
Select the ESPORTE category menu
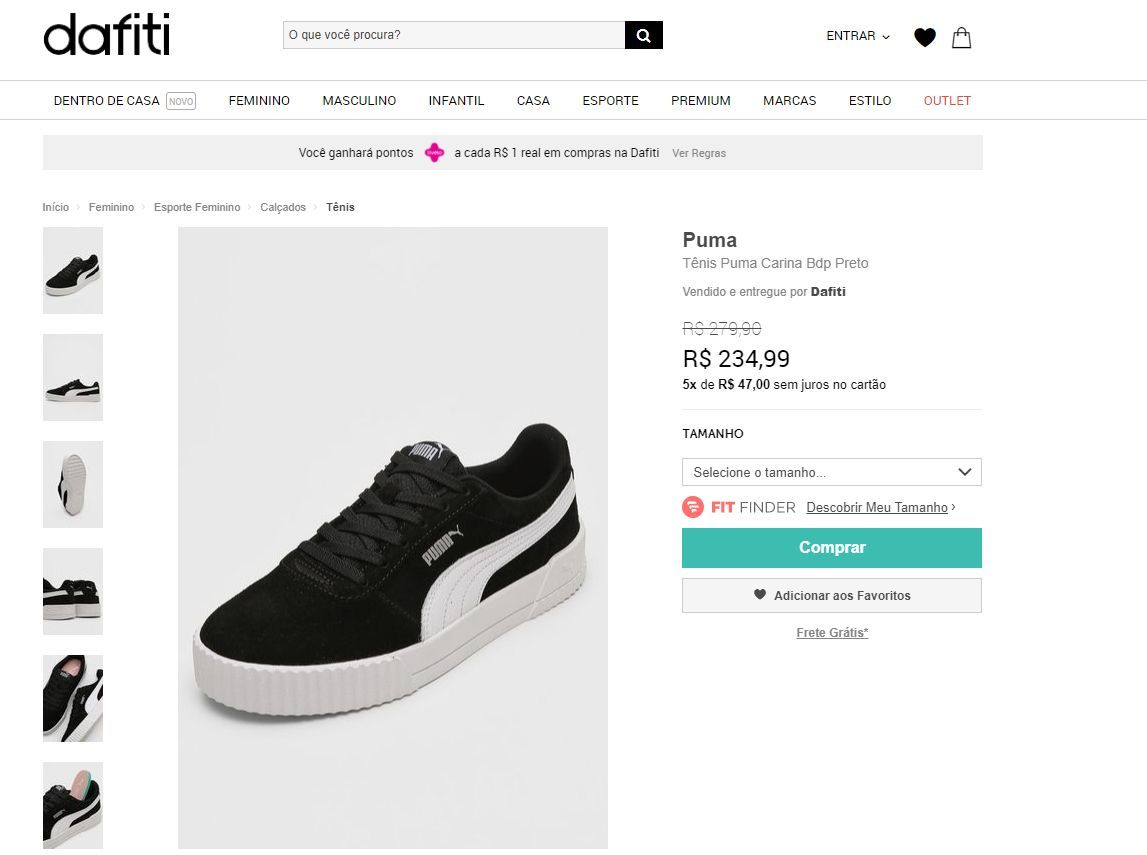(x=610, y=101)
